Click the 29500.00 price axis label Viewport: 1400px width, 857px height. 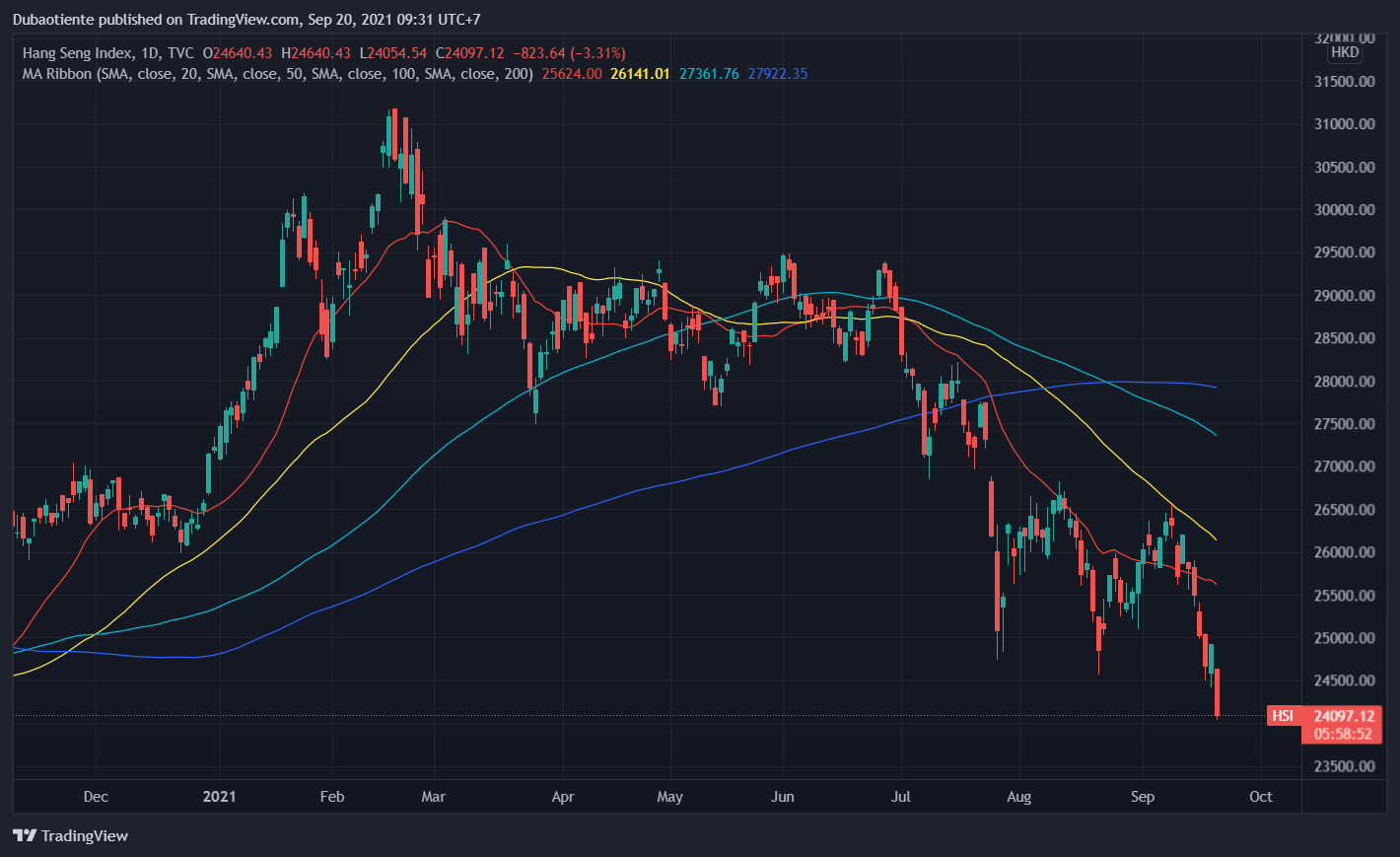1344,252
